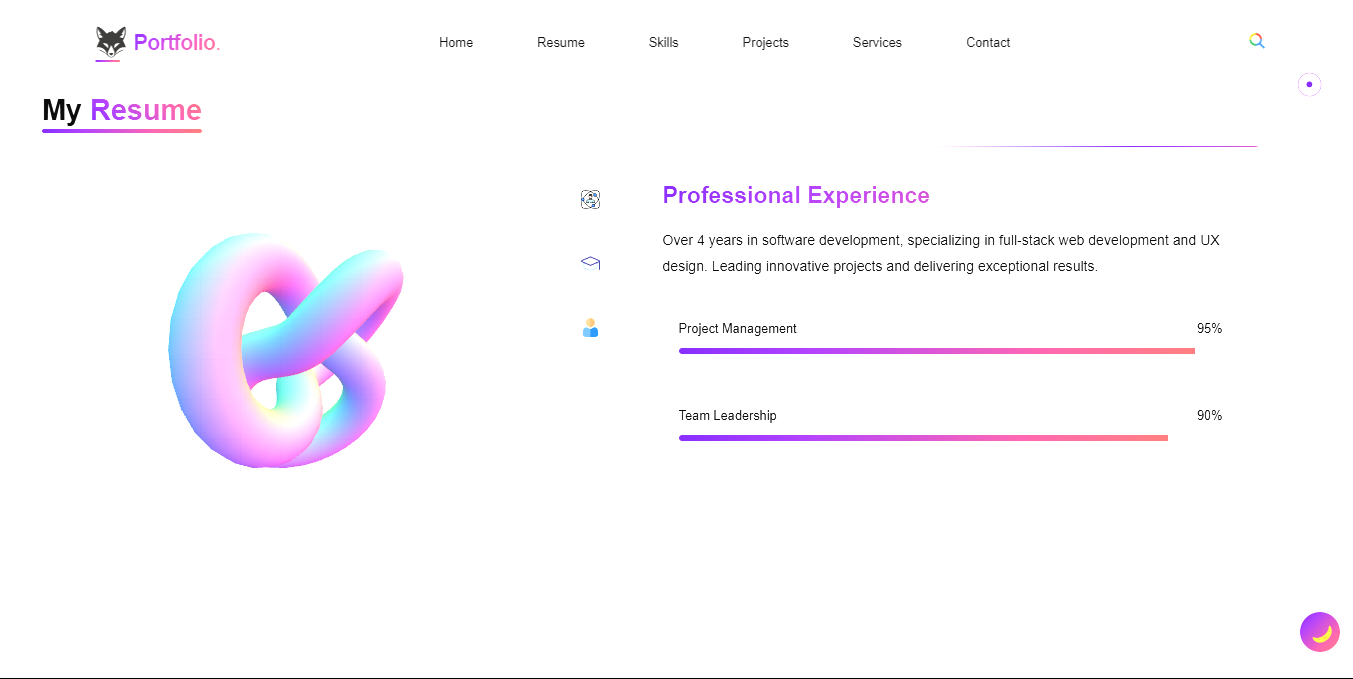The height and width of the screenshot is (679, 1353).
Task: Click the 95% Project Management value
Action: click(1209, 329)
